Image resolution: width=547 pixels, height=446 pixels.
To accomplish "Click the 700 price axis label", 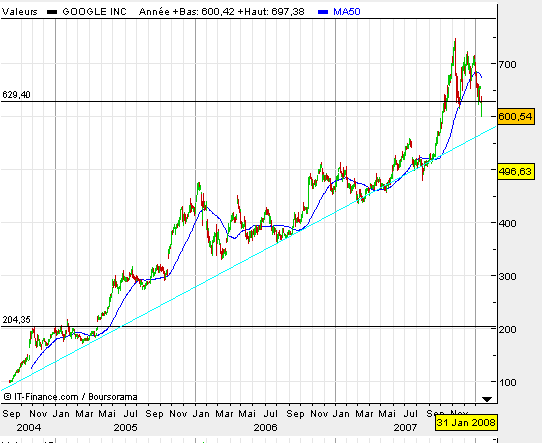I will (508, 64).
